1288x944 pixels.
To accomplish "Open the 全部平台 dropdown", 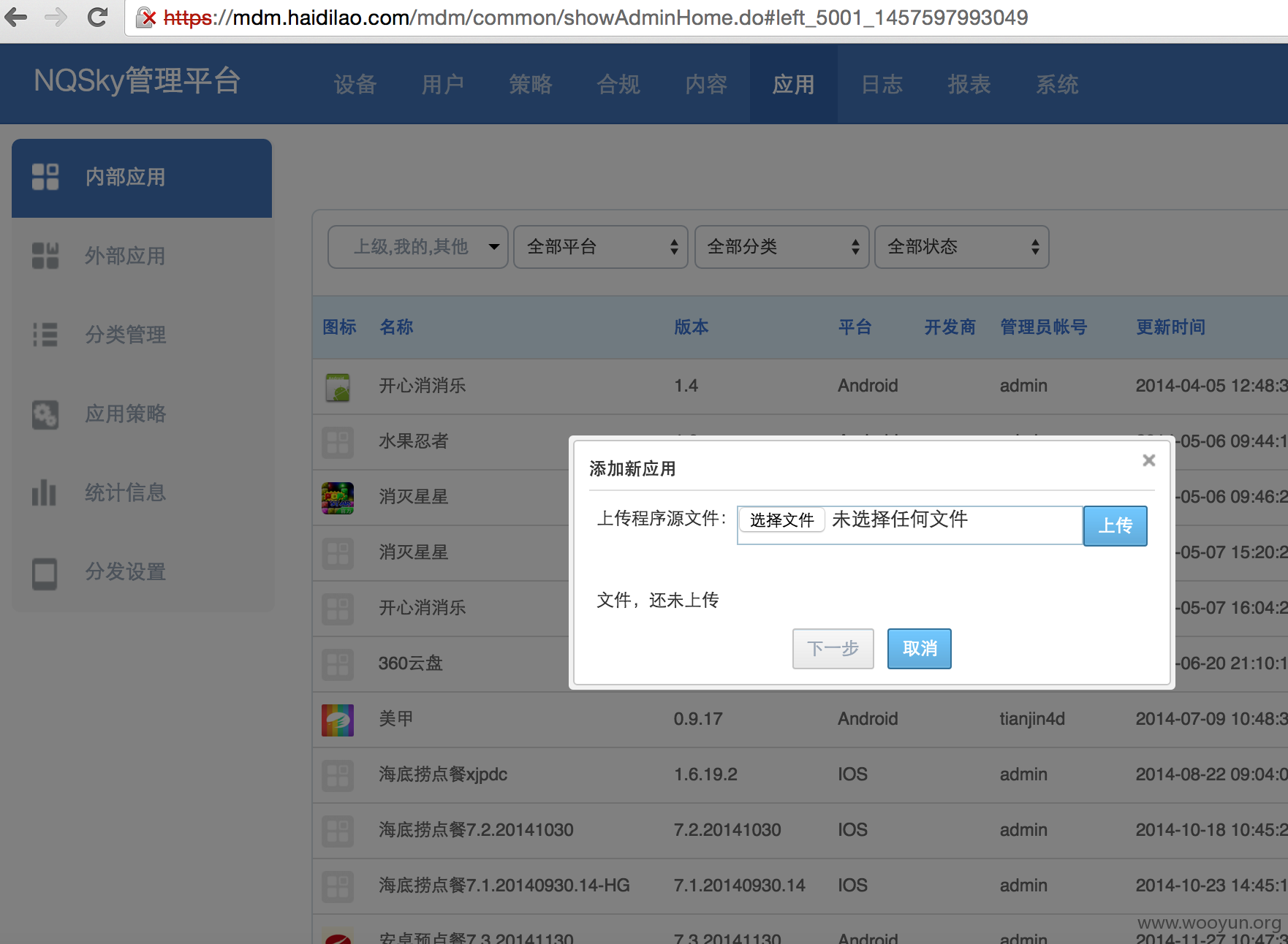I will click(601, 247).
